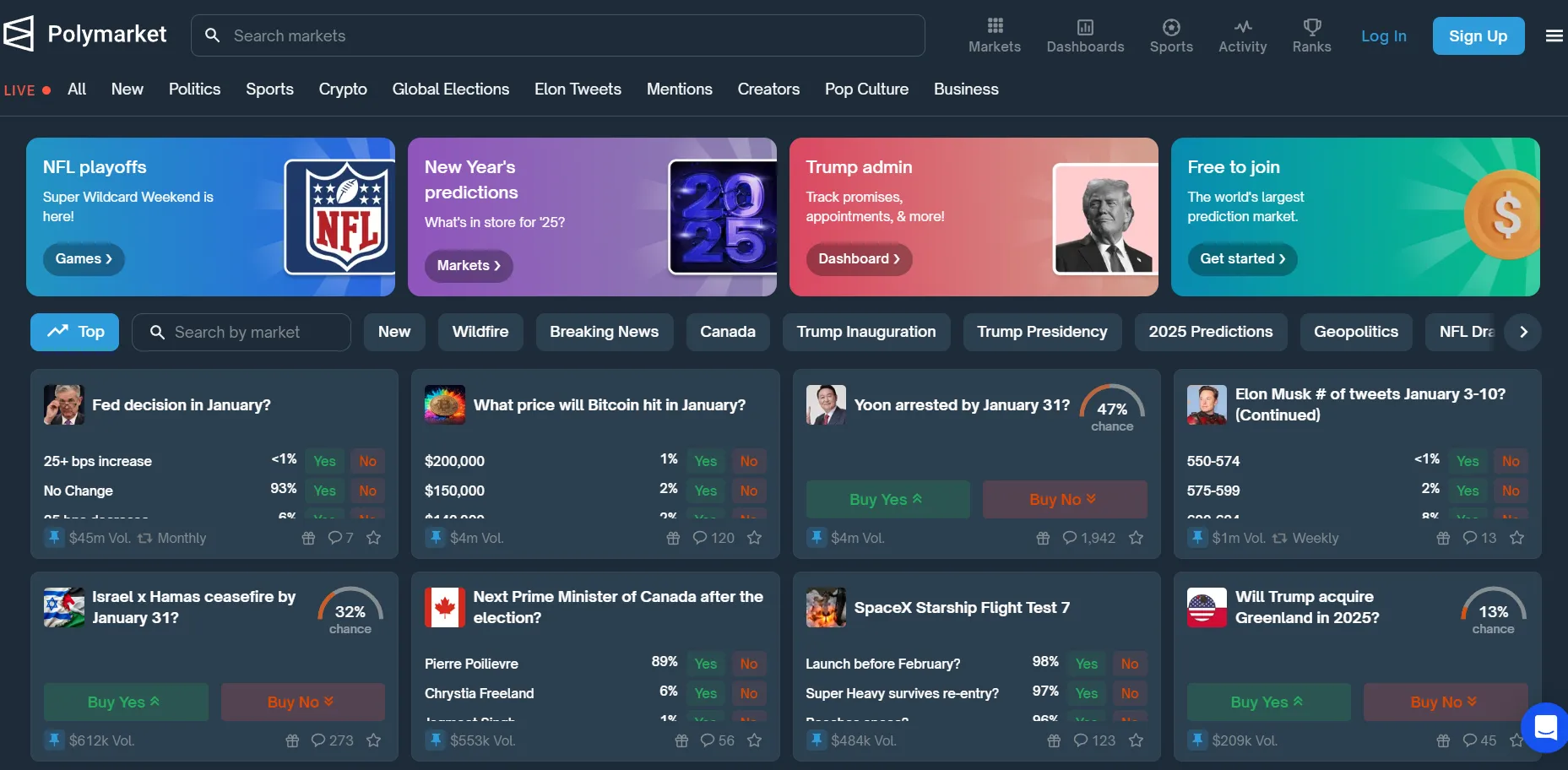
Task: Filter by Breaking News chip
Action: (x=604, y=332)
